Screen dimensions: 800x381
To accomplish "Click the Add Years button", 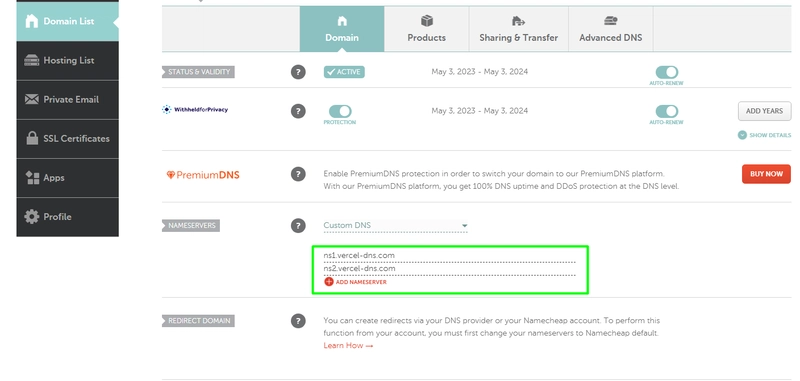I will pos(764,111).
